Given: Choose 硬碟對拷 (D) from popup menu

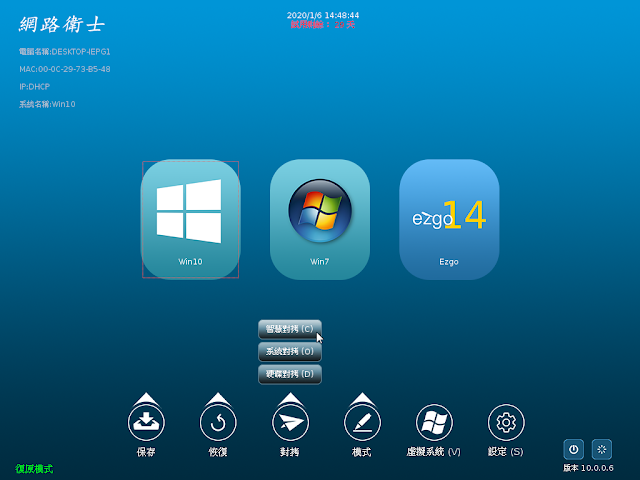Looking at the screenshot, I should point(290,374).
